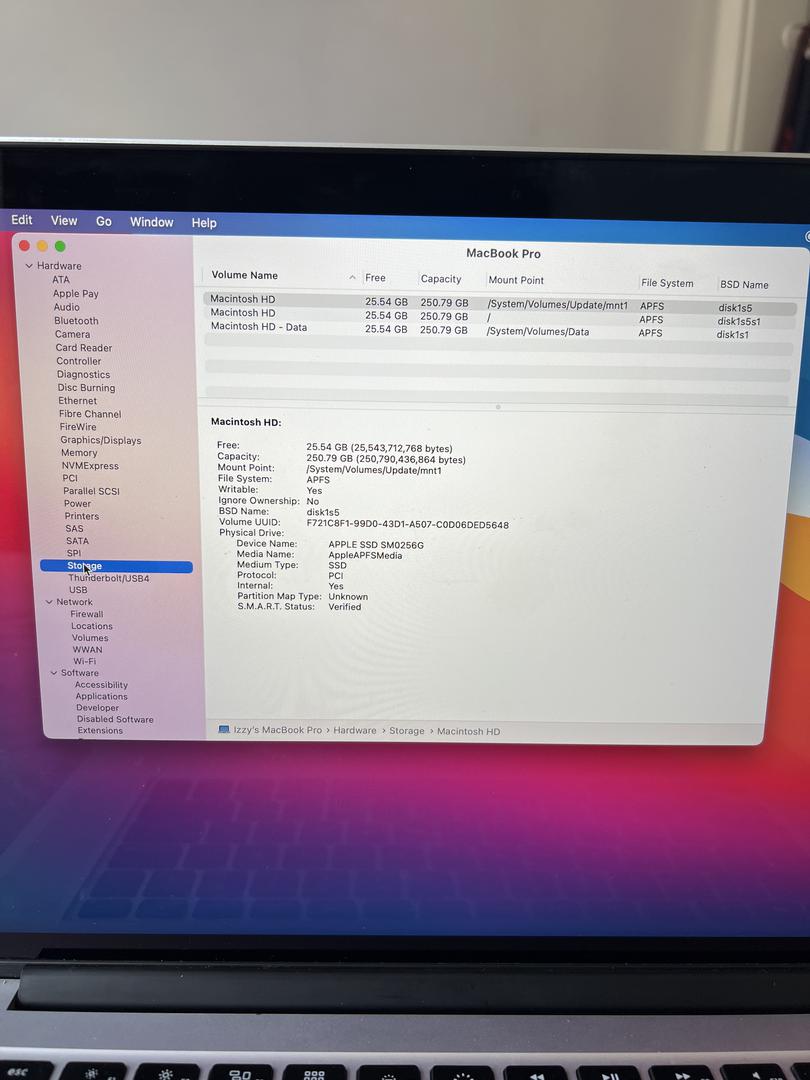Open the Window menu
This screenshot has height=1080, width=810.
pyautogui.click(x=152, y=222)
